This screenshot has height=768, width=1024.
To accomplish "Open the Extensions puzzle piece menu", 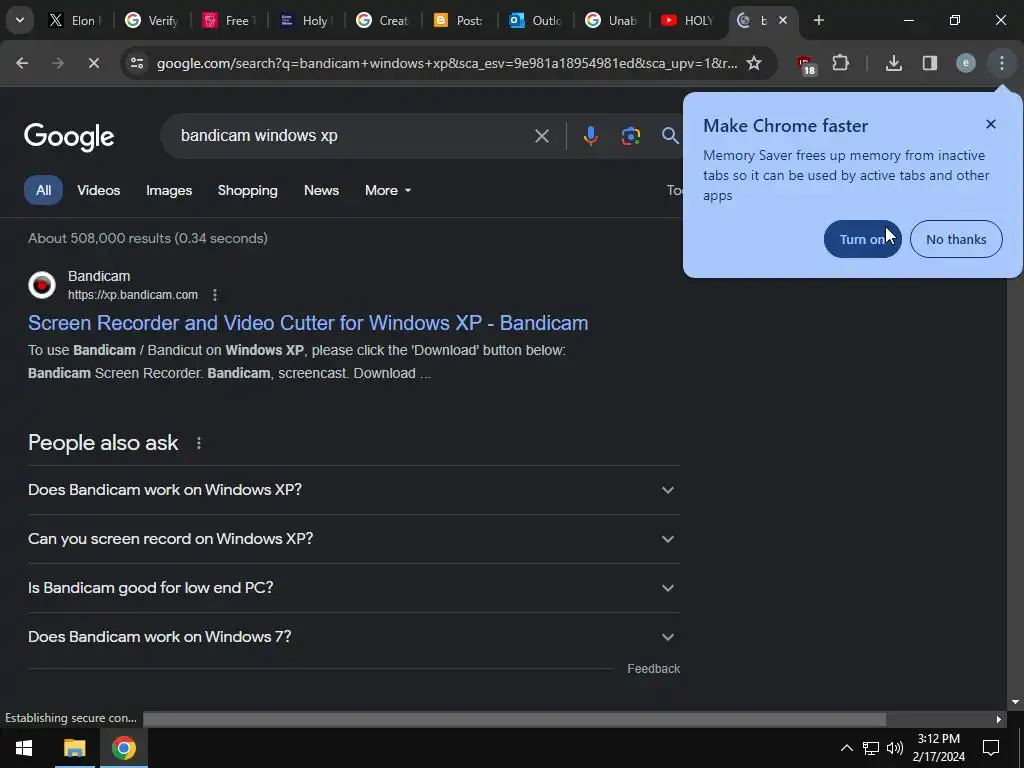I will (x=840, y=63).
